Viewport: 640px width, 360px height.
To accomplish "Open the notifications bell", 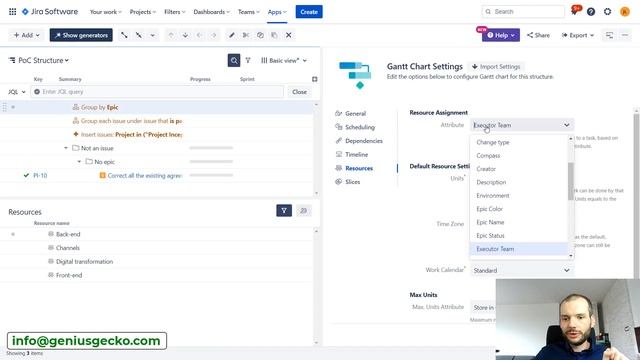I will [x=574, y=11].
